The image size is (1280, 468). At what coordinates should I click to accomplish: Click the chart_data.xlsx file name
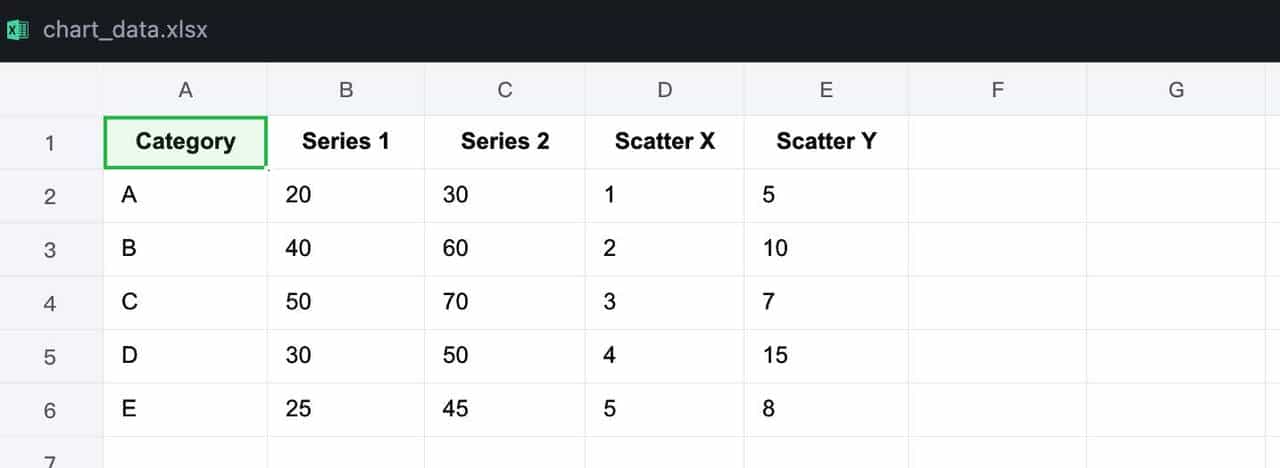pyautogui.click(x=125, y=30)
